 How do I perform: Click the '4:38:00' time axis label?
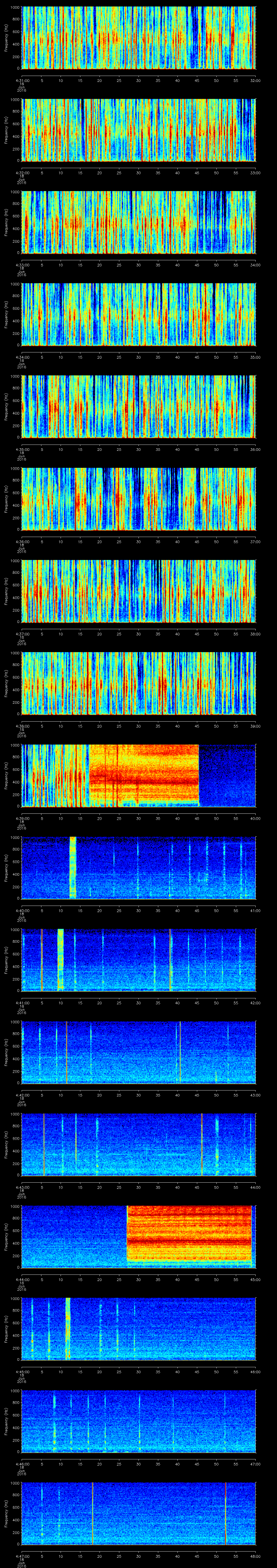point(22,726)
